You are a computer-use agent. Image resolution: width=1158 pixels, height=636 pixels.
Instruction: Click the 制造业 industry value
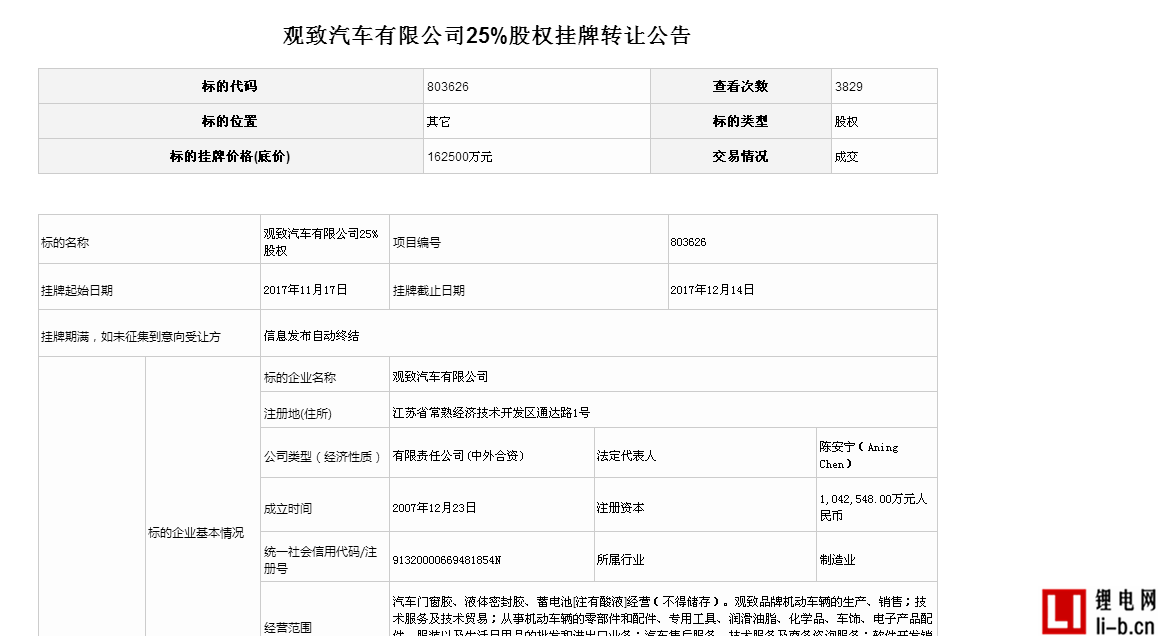pos(837,560)
